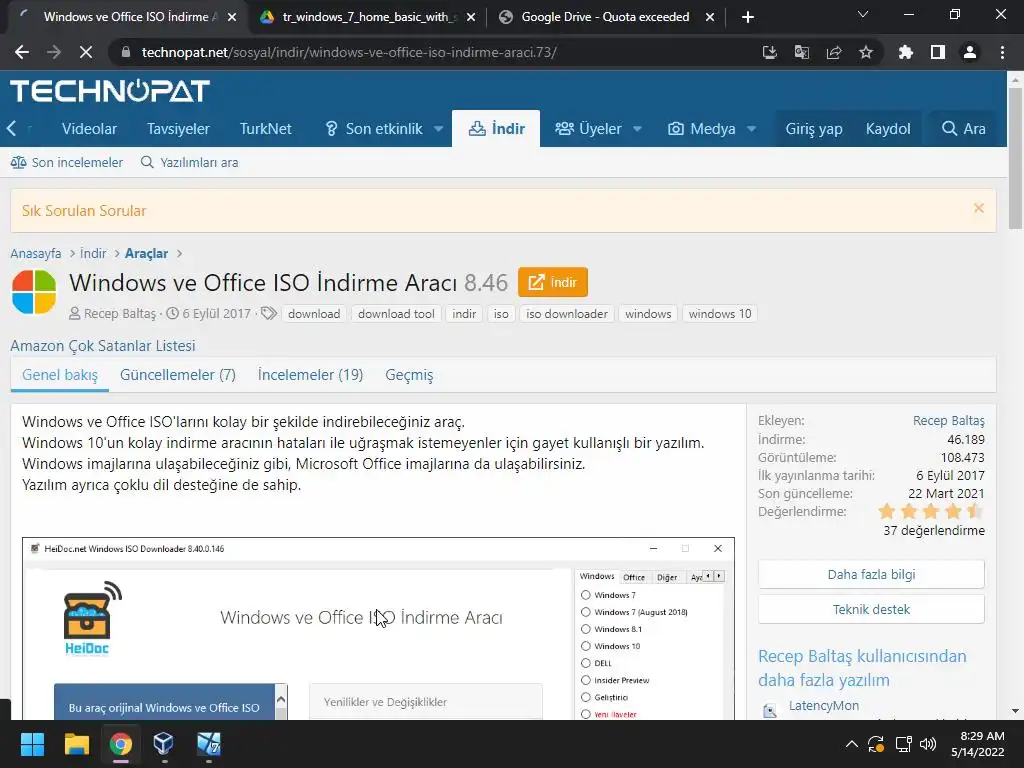Click the Daha fazla bilgi button

pyautogui.click(x=871, y=575)
